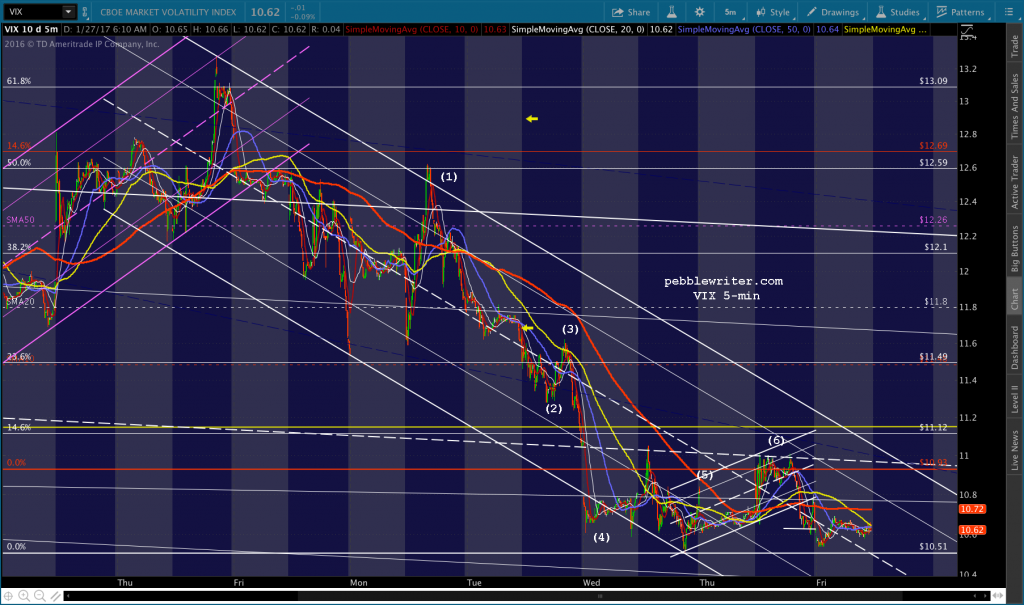Click the chart scale icon above the price axis

(x=967, y=31)
